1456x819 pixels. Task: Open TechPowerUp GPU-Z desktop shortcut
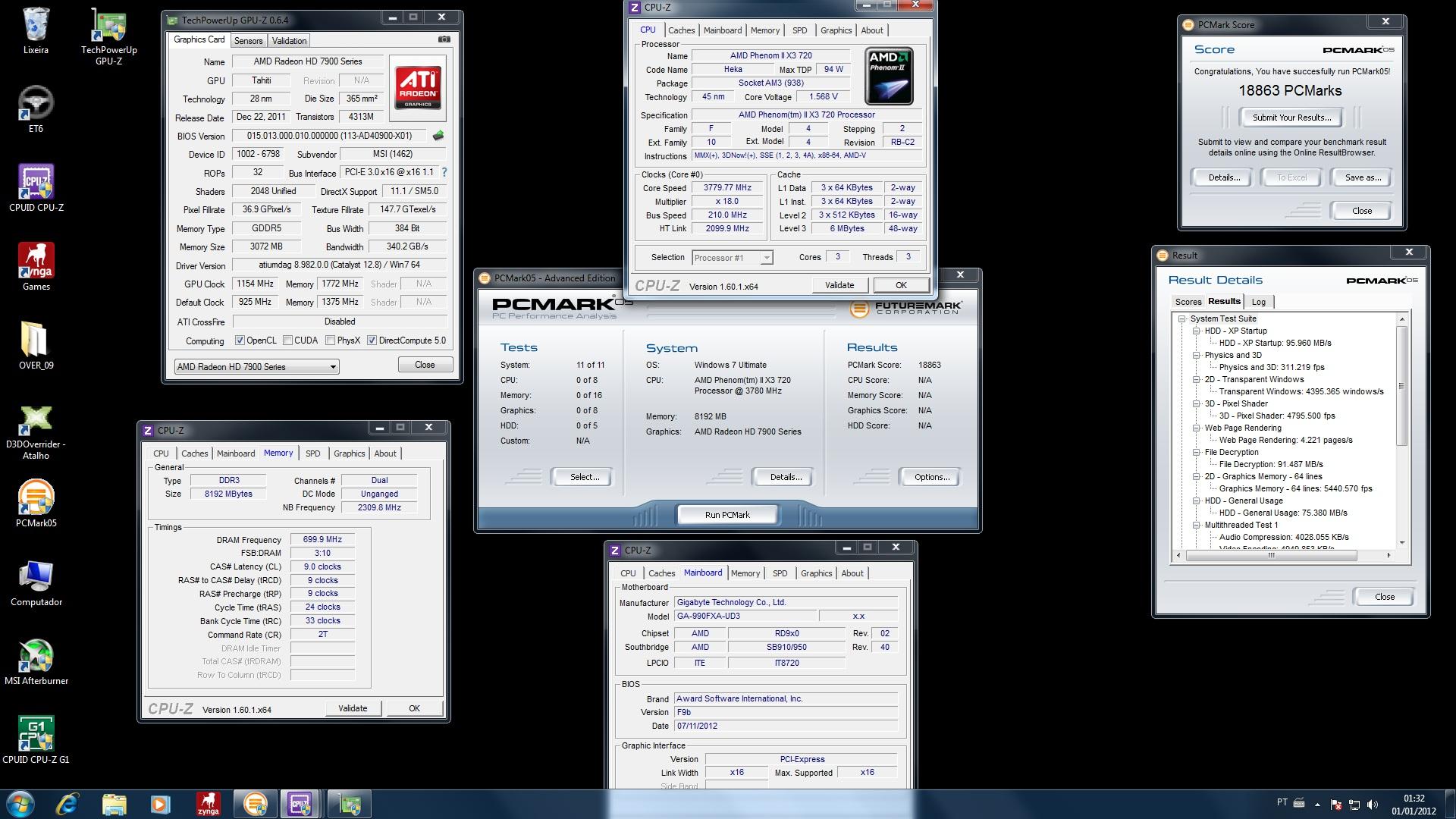click(x=108, y=36)
